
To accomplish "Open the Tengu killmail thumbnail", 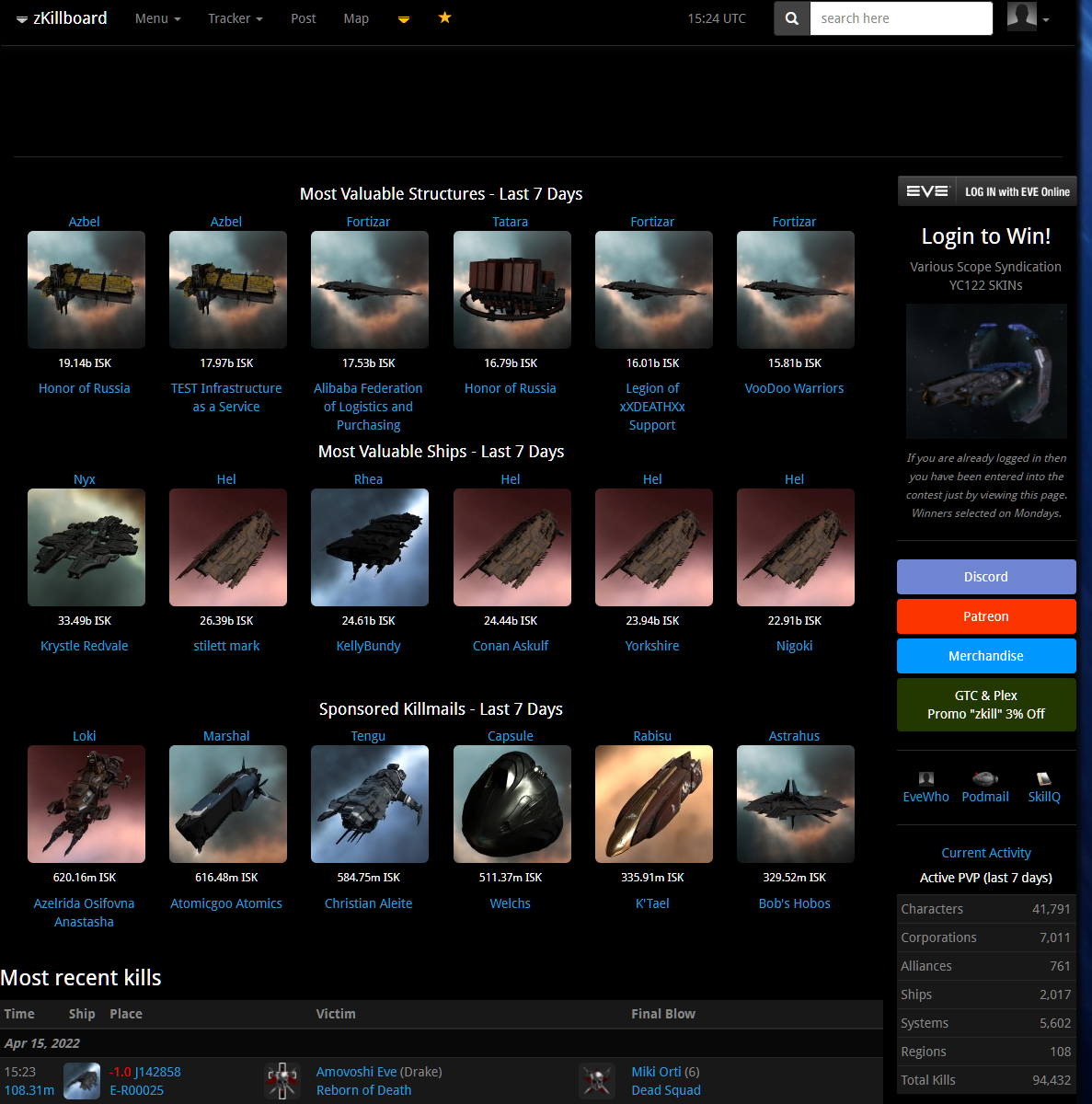I will [370, 804].
